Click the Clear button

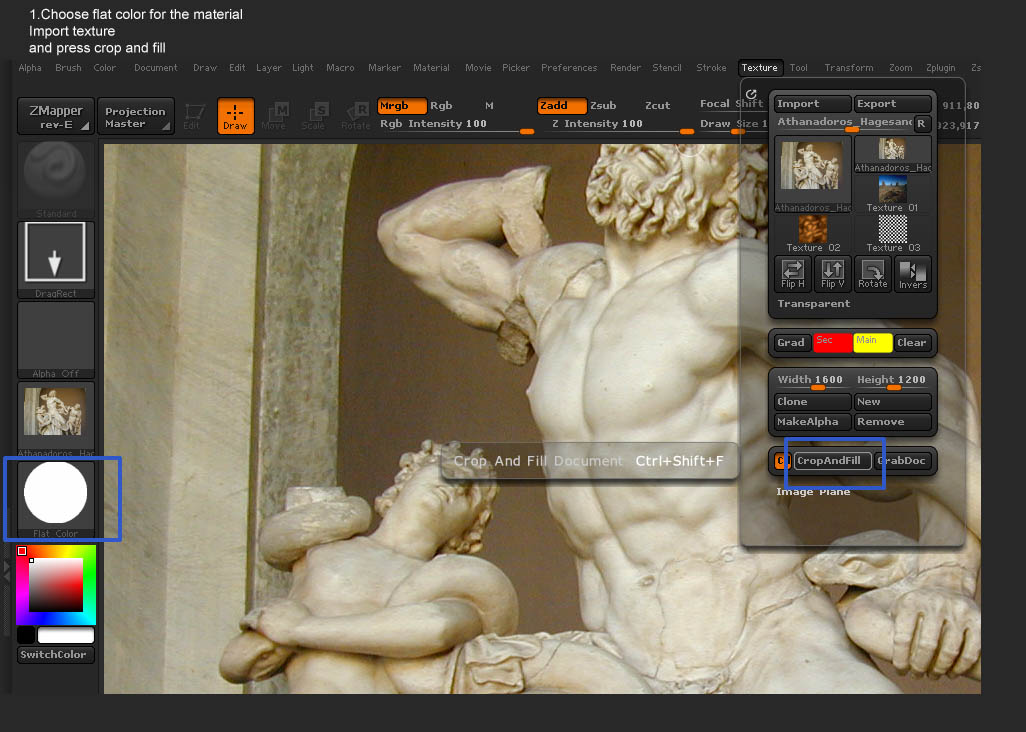tap(911, 343)
